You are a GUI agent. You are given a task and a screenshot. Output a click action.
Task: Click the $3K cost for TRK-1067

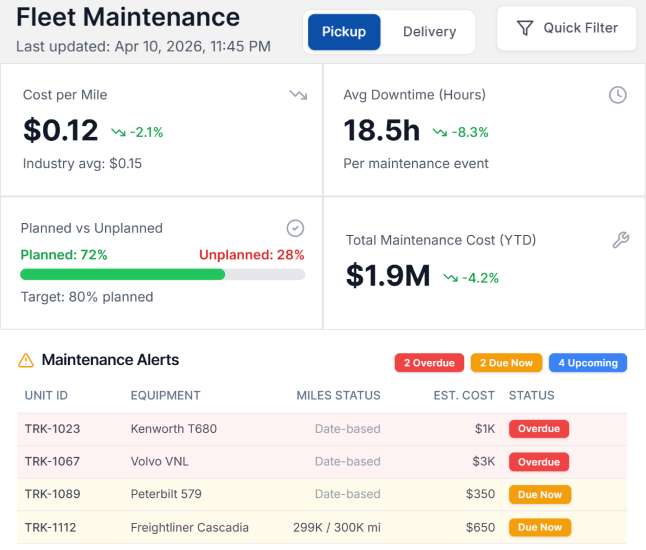[484, 461]
